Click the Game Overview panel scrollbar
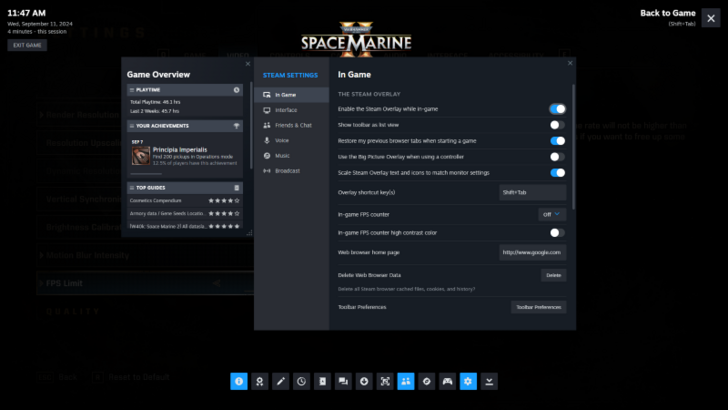 point(251,125)
